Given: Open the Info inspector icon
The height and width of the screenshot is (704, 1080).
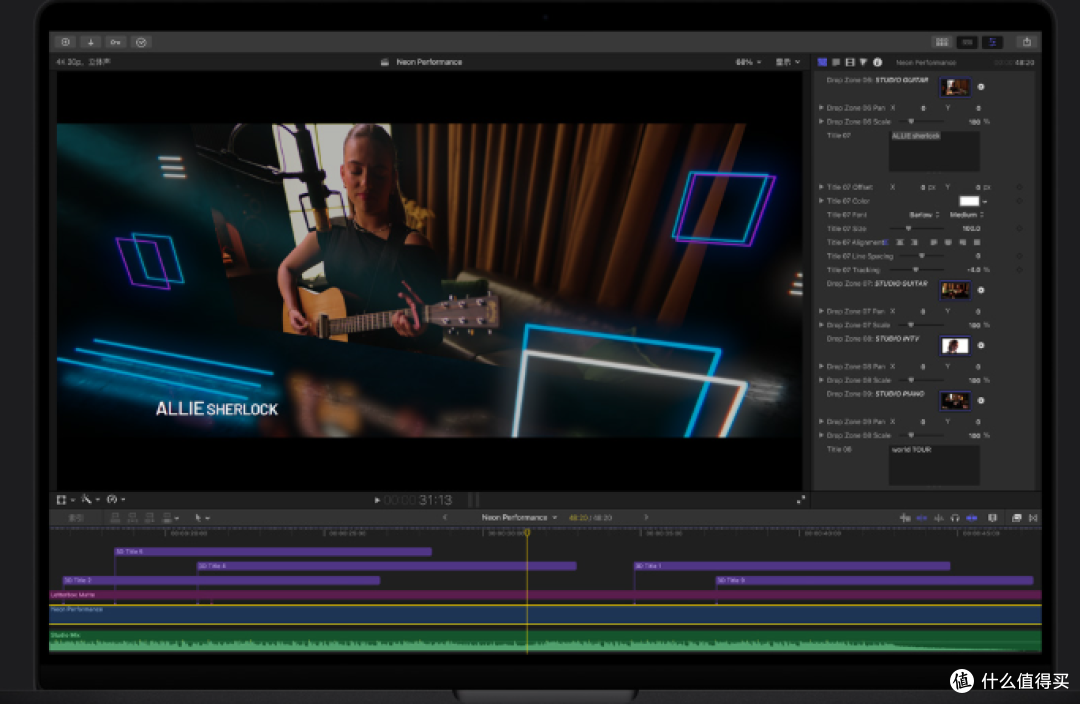Looking at the screenshot, I should point(878,62).
